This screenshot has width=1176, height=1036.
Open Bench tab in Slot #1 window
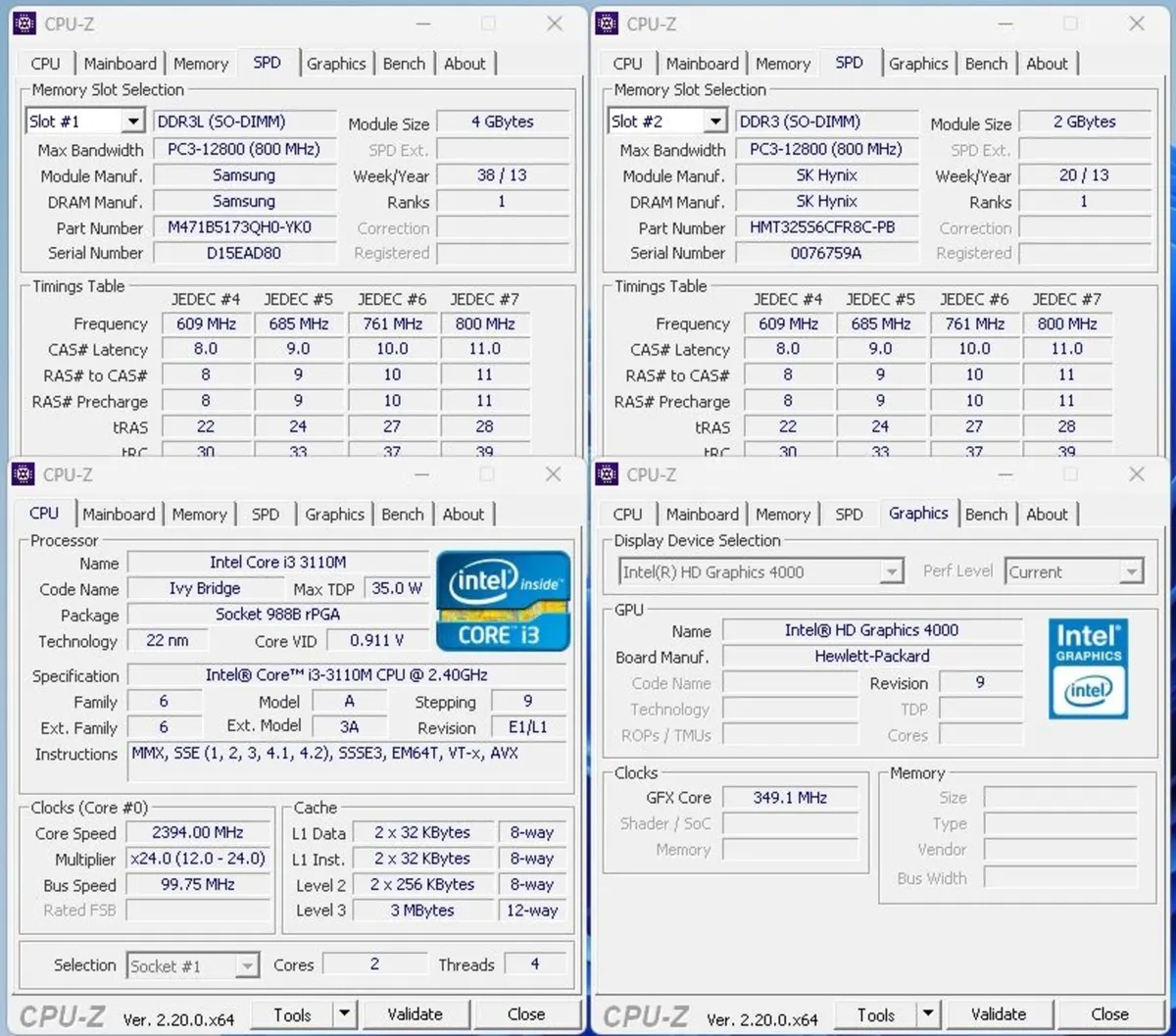tap(404, 64)
